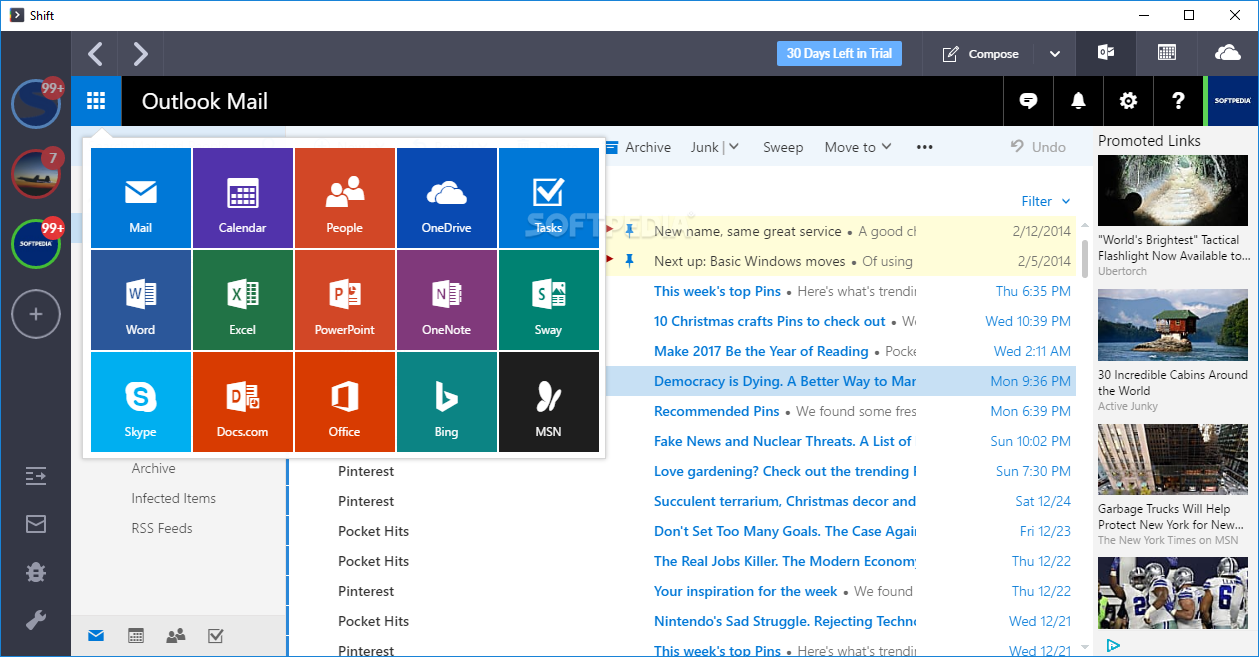Open the more actions ellipsis menu
The height and width of the screenshot is (657, 1259).
pos(925,147)
